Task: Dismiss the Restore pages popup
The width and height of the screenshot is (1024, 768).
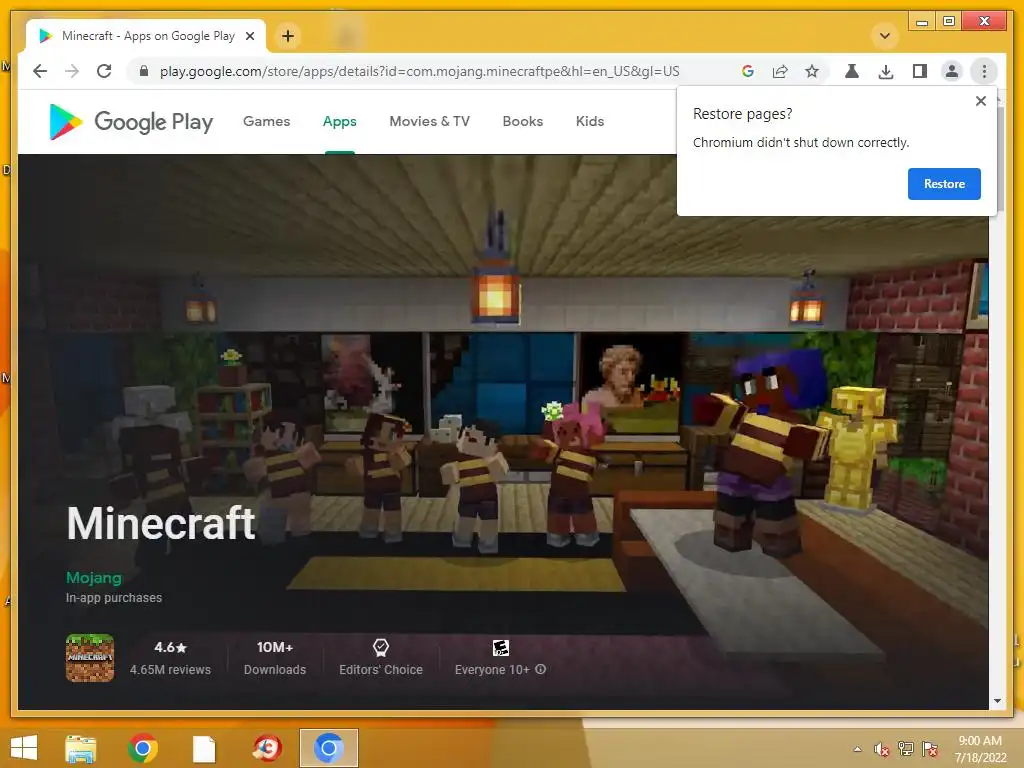Action: click(x=980, y=101)
